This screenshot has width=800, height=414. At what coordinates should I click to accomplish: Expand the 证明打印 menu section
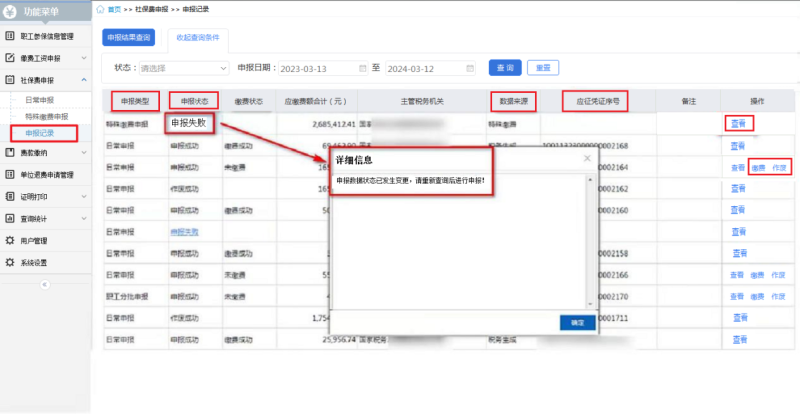[84, 196]
